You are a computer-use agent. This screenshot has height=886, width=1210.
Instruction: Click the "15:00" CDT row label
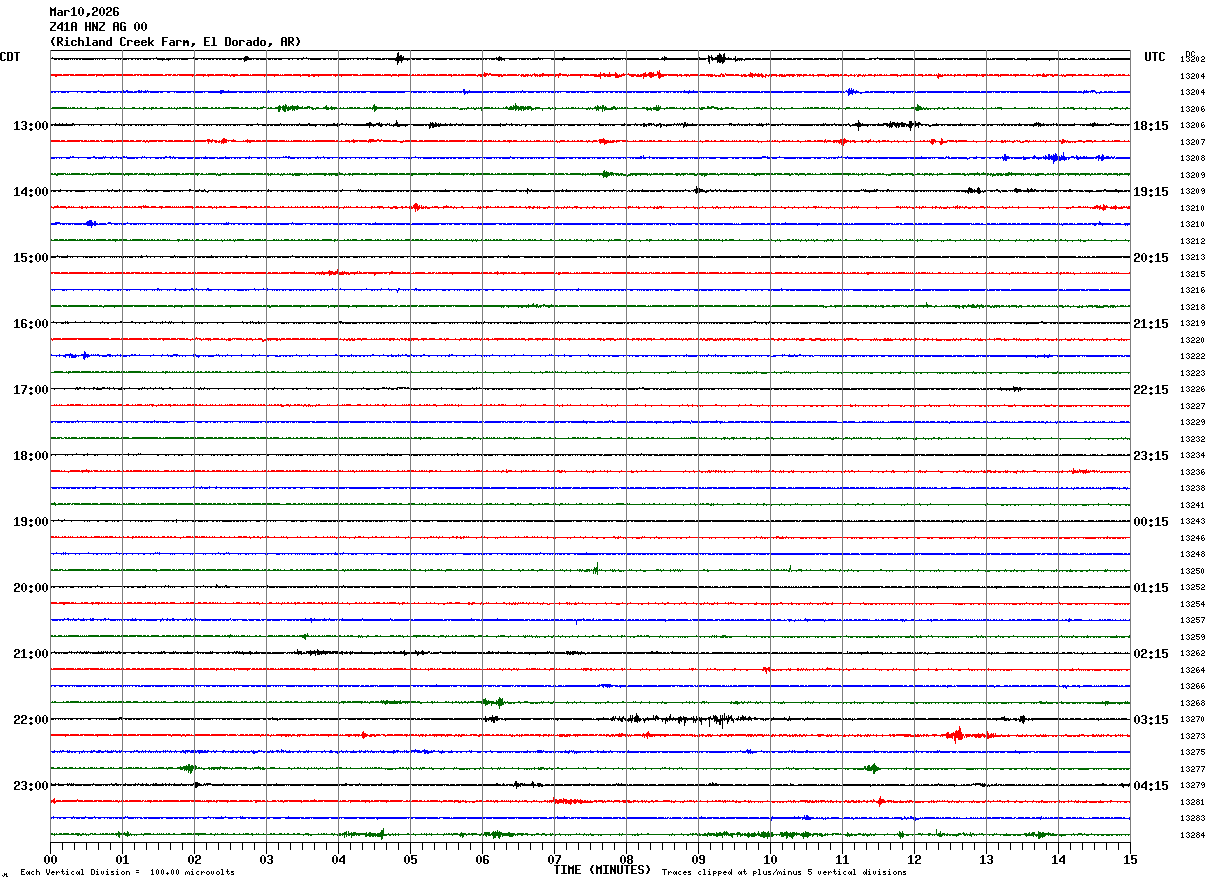30,258
